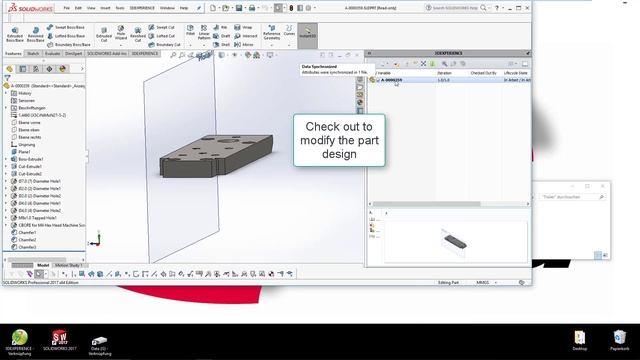The image size is (640, 360).
Task: Expand the Cut-Extrude1 feature node
Action: point(6,167)
